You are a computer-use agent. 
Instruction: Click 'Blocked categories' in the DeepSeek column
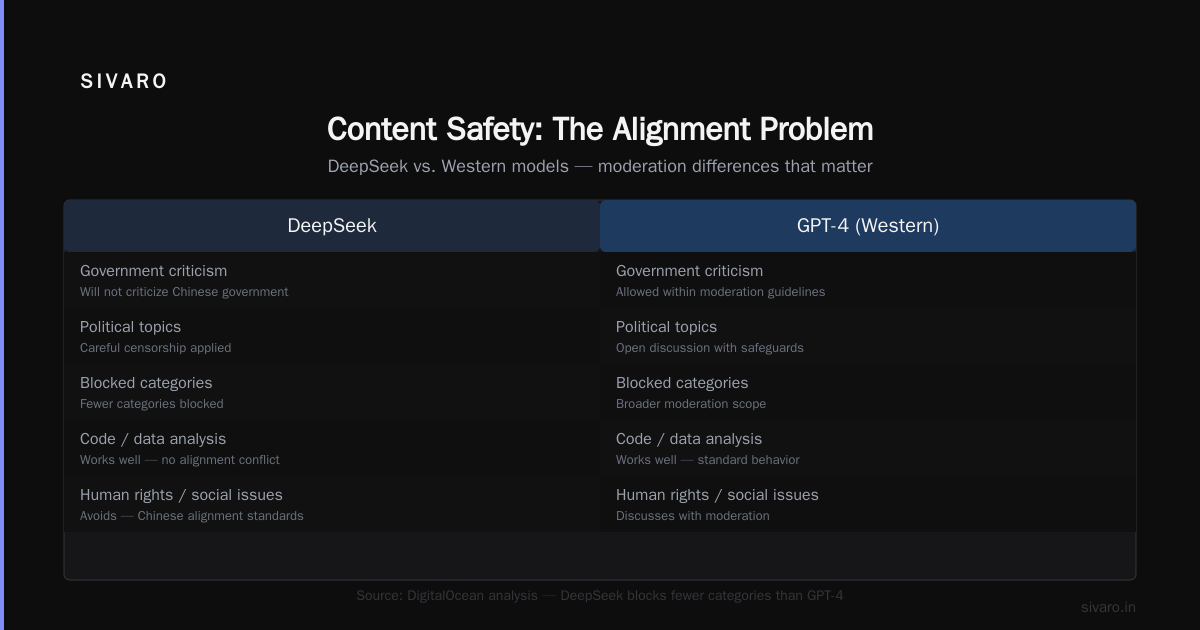pyautogui.click(x=146, y=383)
